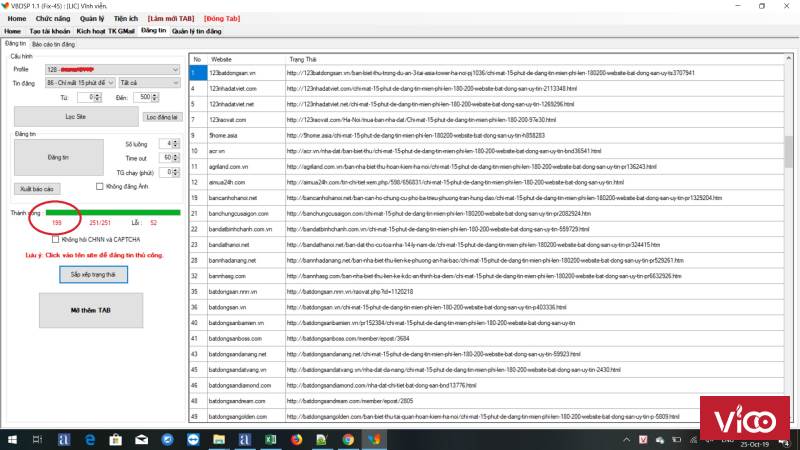Screen dimensions: 800x450
Task: Open the 'Báo cáo tin đăng' sub-tab
Action: pyautogui.click(x=53, y=44)
